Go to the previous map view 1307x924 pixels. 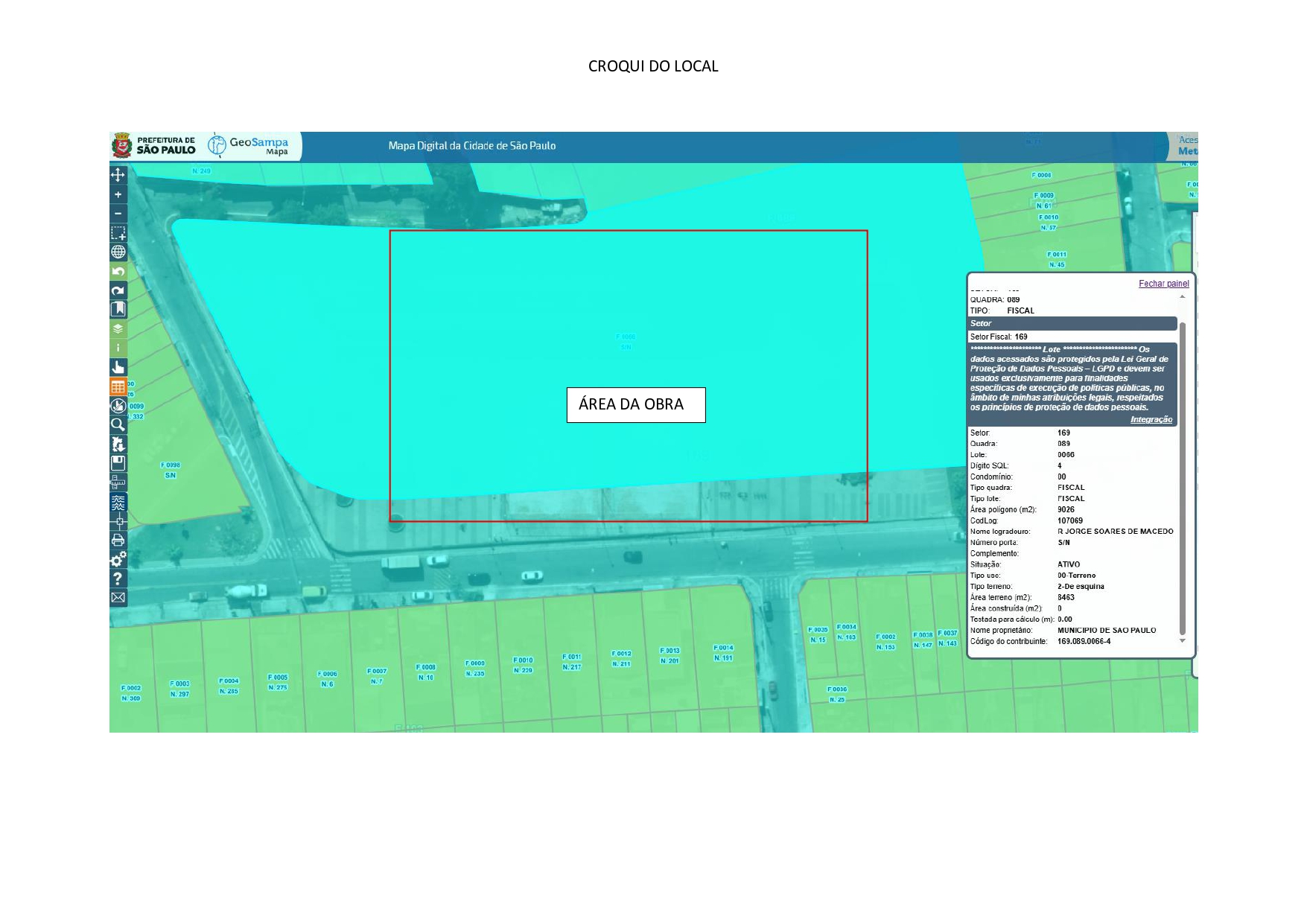point(118,271)
